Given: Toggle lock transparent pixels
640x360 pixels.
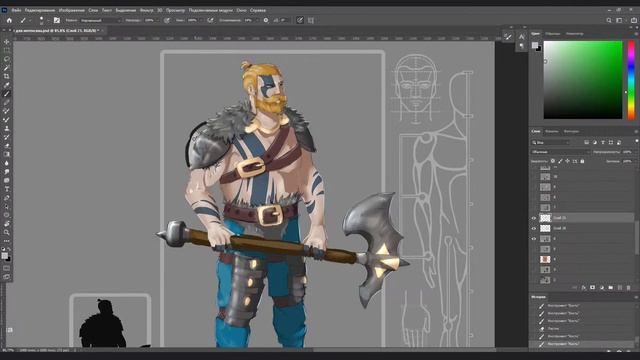Looking at the screenshot, I should point(553,161).
